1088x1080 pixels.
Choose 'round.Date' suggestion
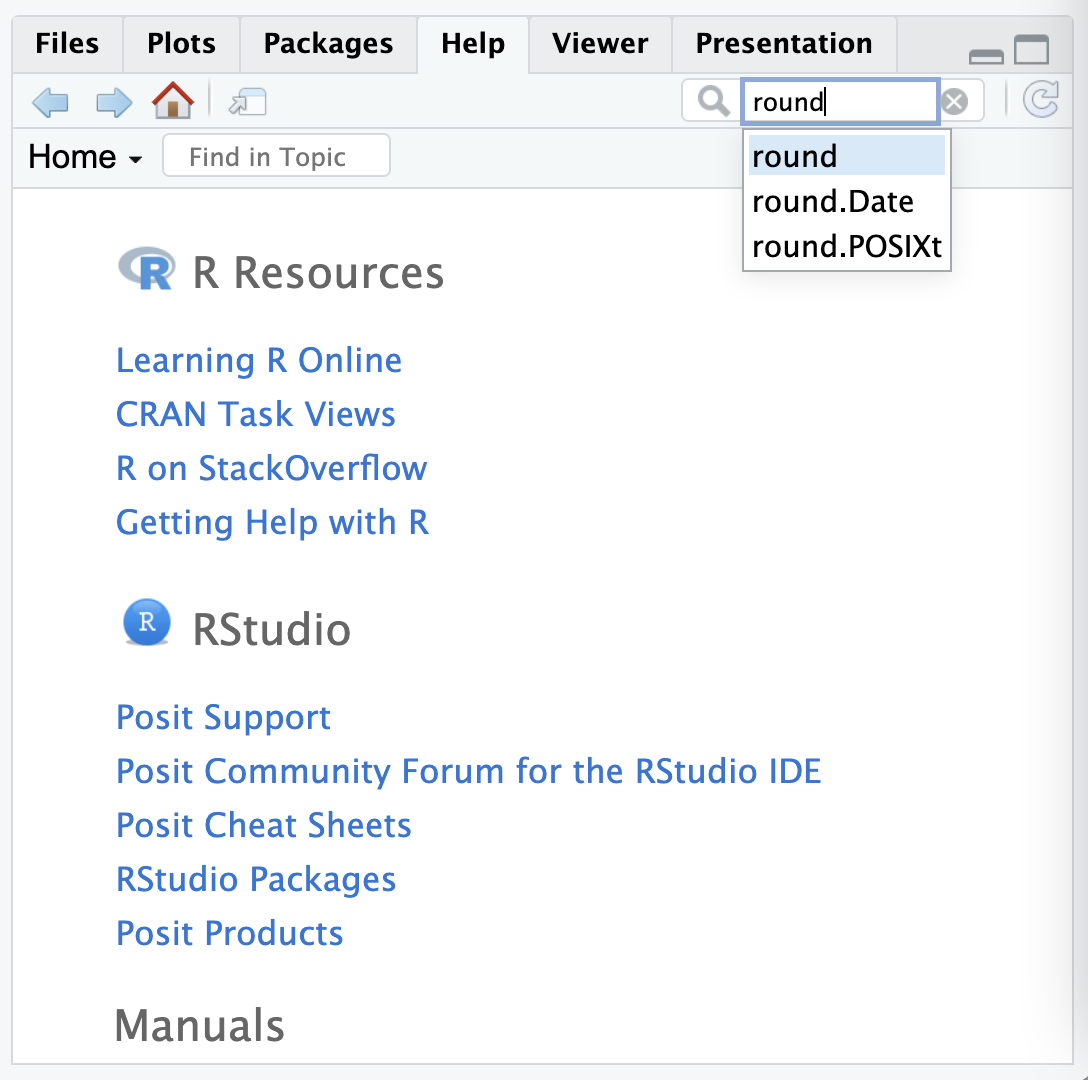[847, 201]
